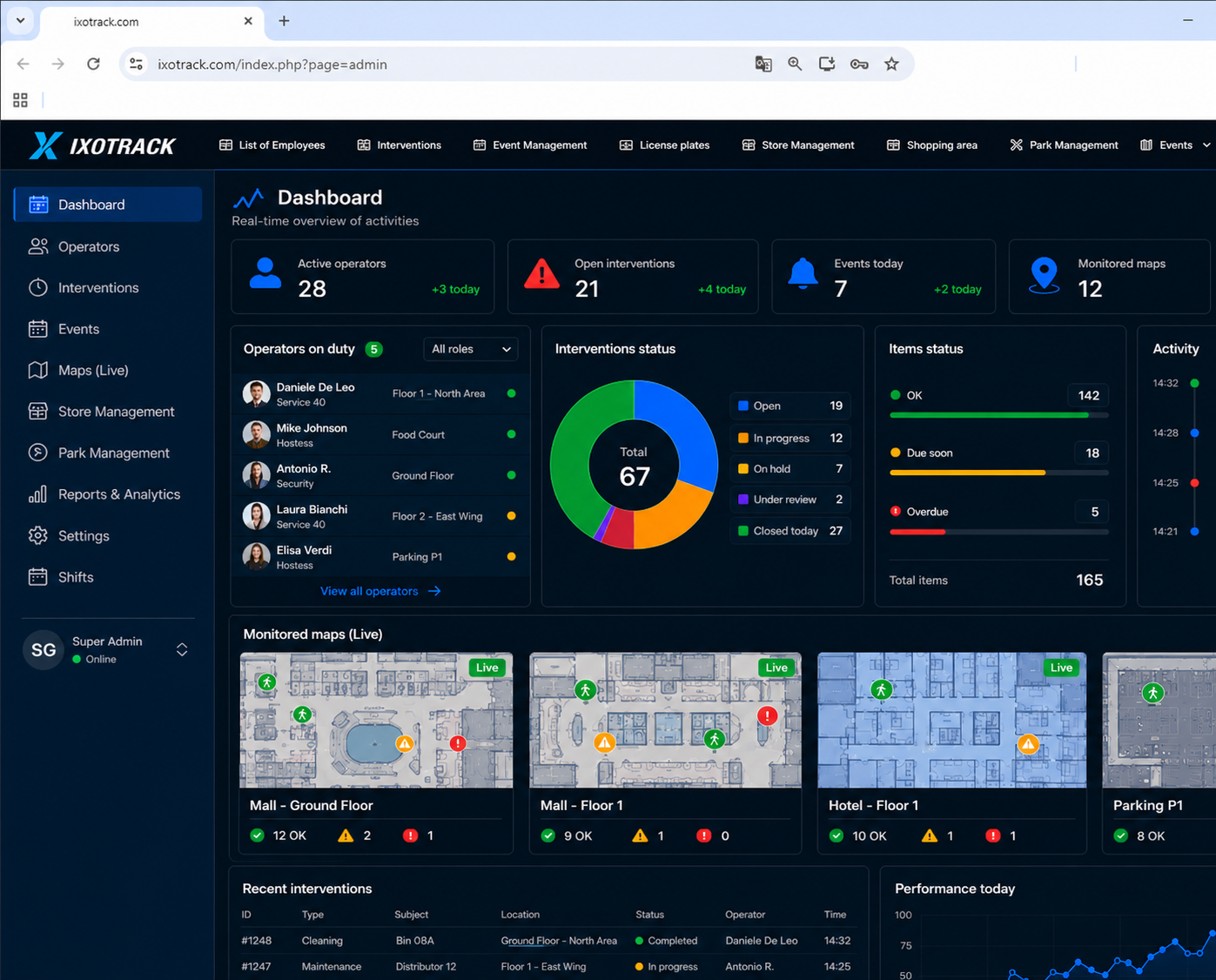Click Mike Johnson's avatar photo
1216x980 pixels.
click(256, 434)
